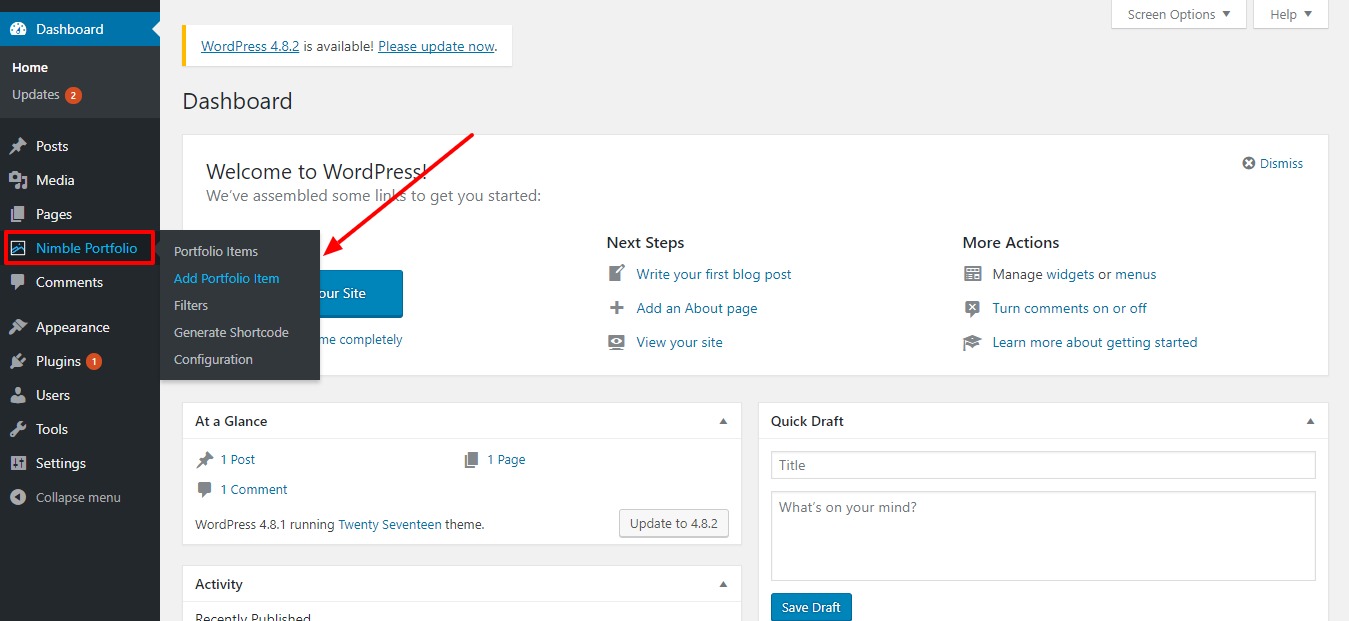Click the Collapse menu arrow icon
Image resolution: width=1349 pixels, height=621 pixels.
point(18,497)
